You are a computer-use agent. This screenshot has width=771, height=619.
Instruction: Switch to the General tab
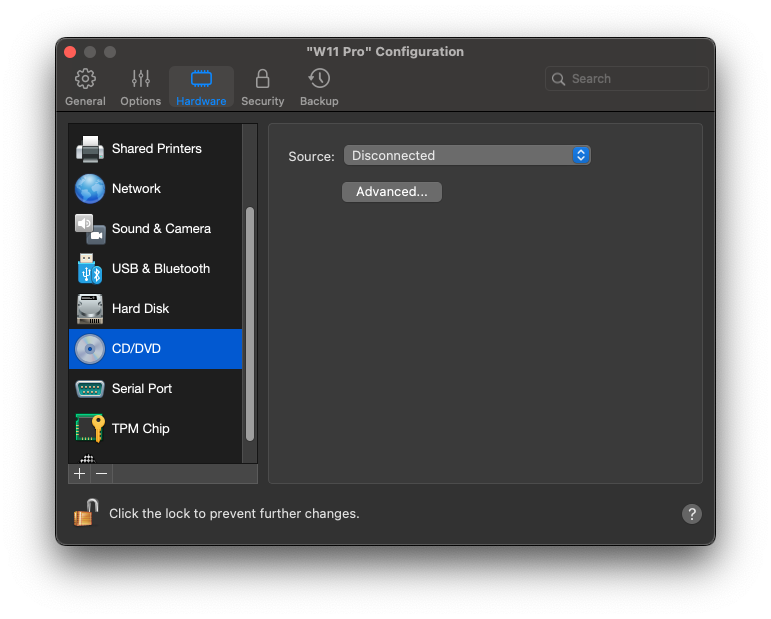tap(85, 87)
